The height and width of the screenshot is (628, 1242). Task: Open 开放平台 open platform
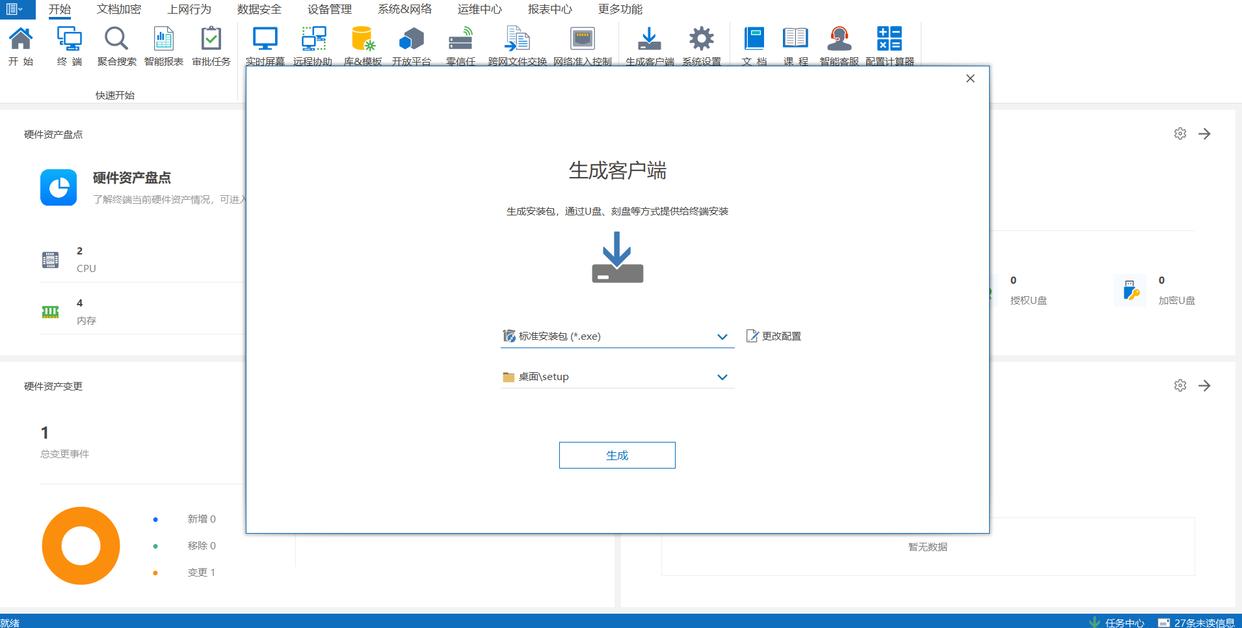point(411,46)
